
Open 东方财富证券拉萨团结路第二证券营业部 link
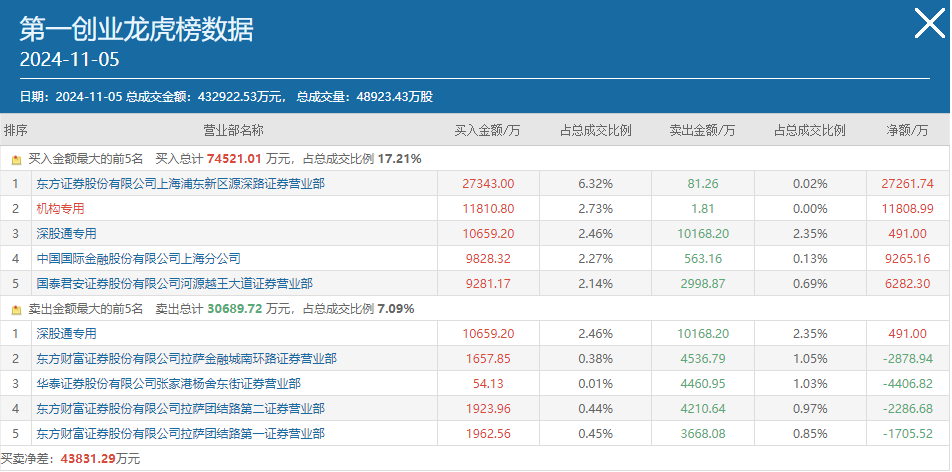coord(180,409)
